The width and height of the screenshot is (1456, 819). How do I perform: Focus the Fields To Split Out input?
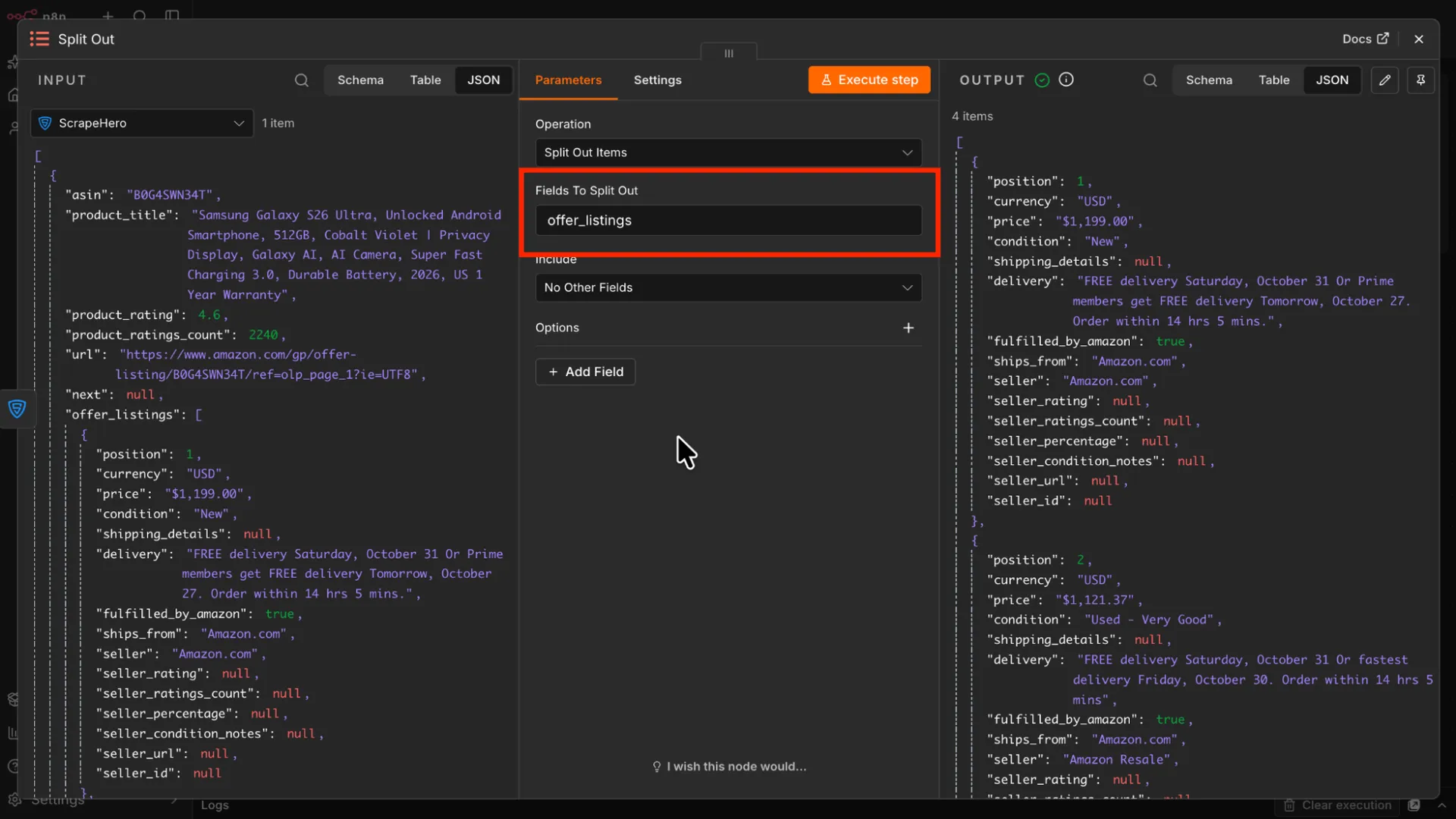[728, 221]
